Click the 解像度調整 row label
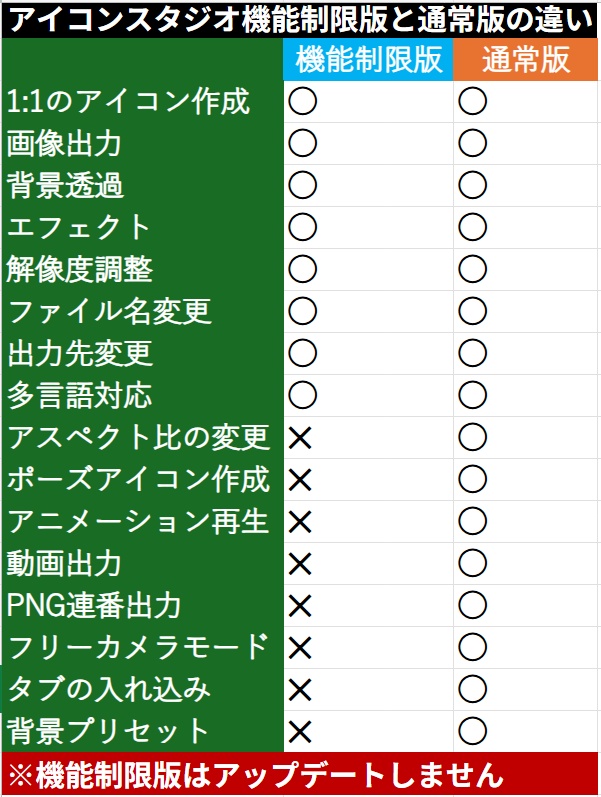Image resolution: width=601 pixels, height=797 pixels. 80,270
